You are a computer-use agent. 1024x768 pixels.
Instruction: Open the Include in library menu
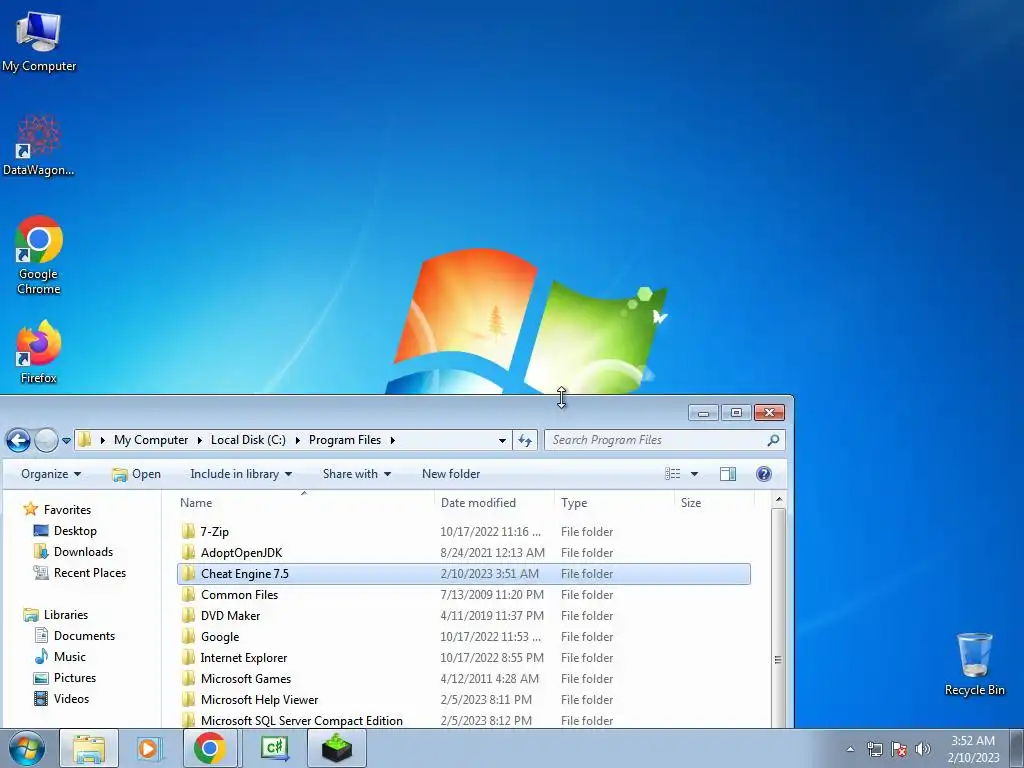(241, 474)
